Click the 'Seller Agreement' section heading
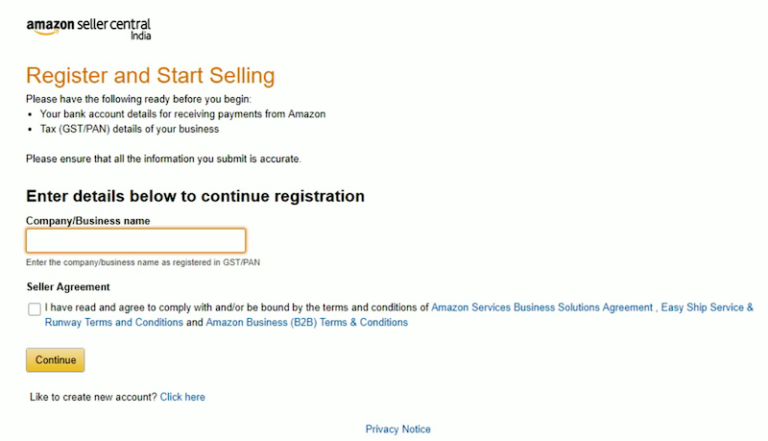 pyautogui.click(x=68, y=287)
